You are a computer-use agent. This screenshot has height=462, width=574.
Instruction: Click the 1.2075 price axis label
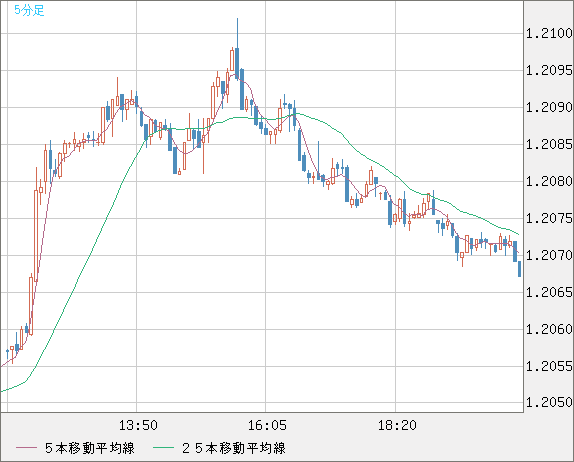549,218
